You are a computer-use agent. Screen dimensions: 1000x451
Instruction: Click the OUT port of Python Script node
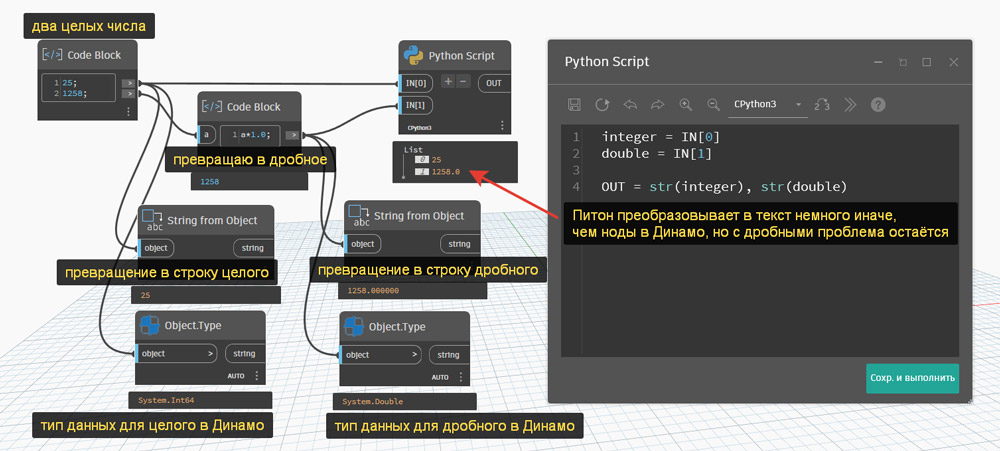coord(493,83)
